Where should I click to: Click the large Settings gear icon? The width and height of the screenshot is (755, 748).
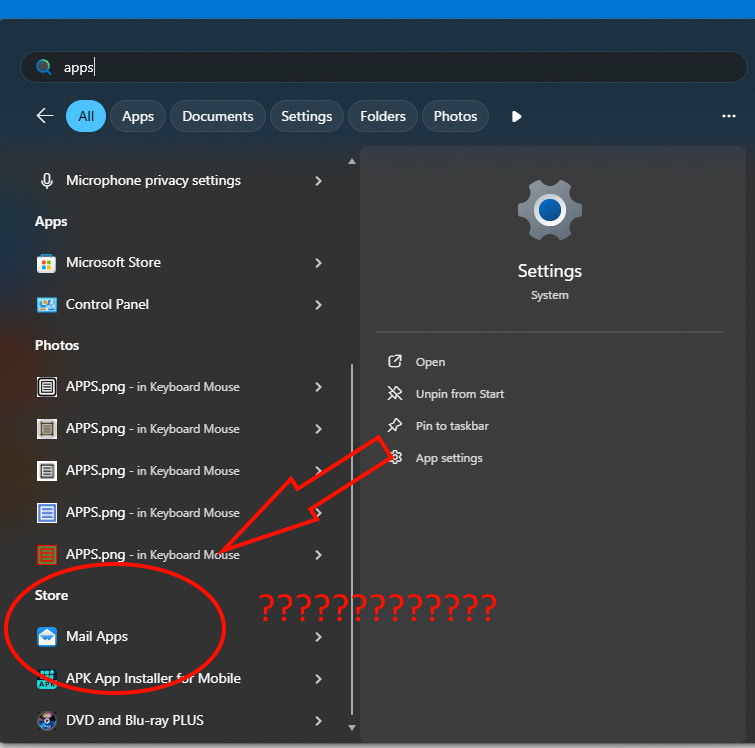(549, 210)
